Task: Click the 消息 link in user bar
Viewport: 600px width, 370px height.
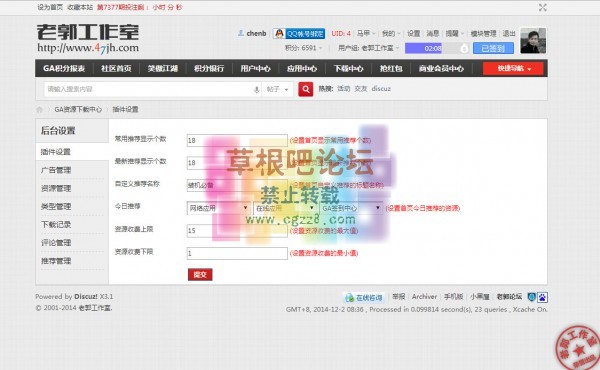Action: pos(432,34)
